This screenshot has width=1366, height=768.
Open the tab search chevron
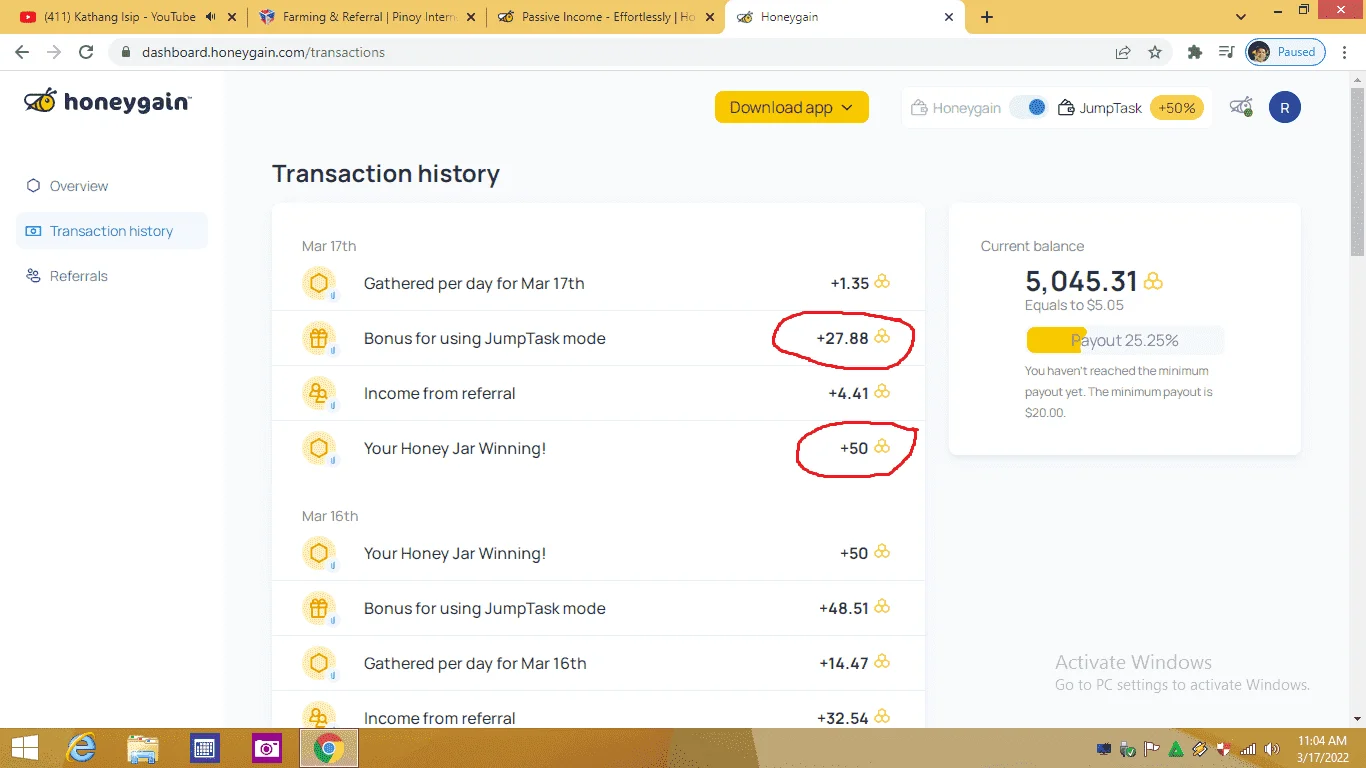click(x=1241, y=17)
